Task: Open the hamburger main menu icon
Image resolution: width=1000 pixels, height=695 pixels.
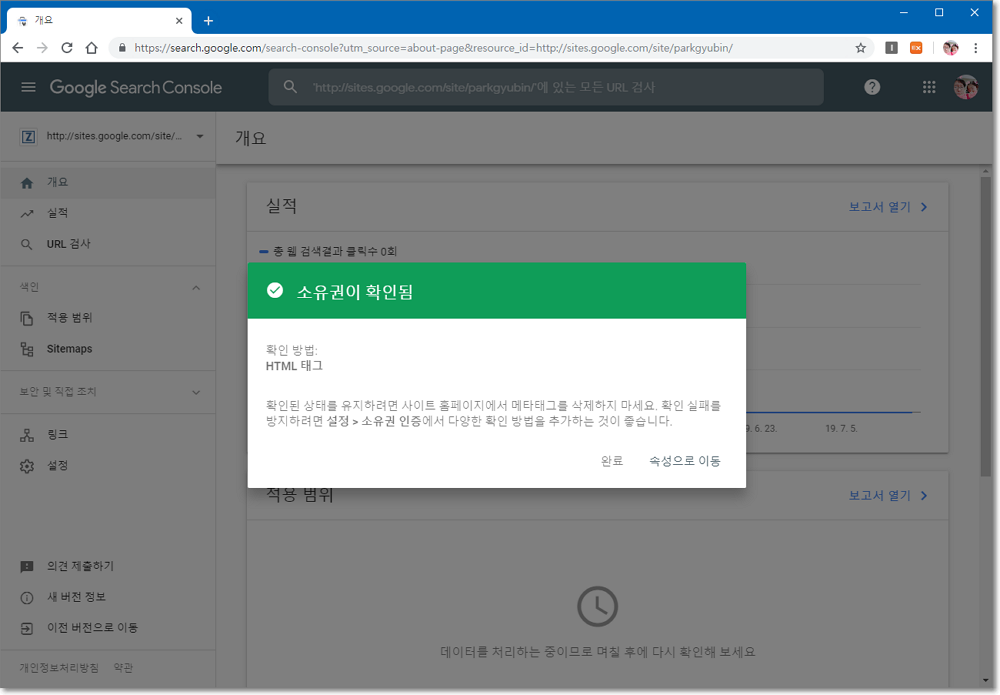Action: (28, 87)
